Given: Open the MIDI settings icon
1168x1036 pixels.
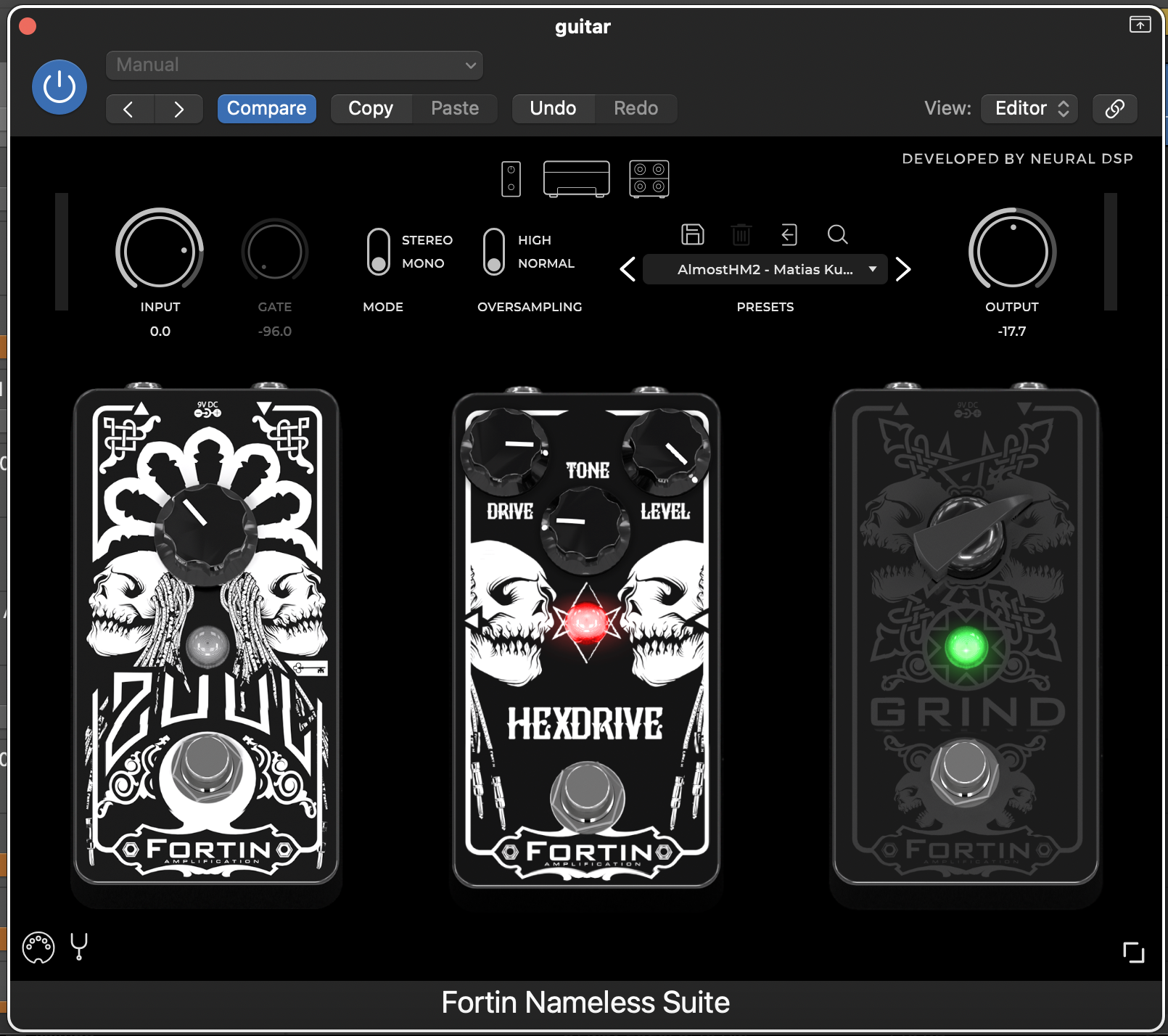Looking at the screenshot, I should (38, 947).
